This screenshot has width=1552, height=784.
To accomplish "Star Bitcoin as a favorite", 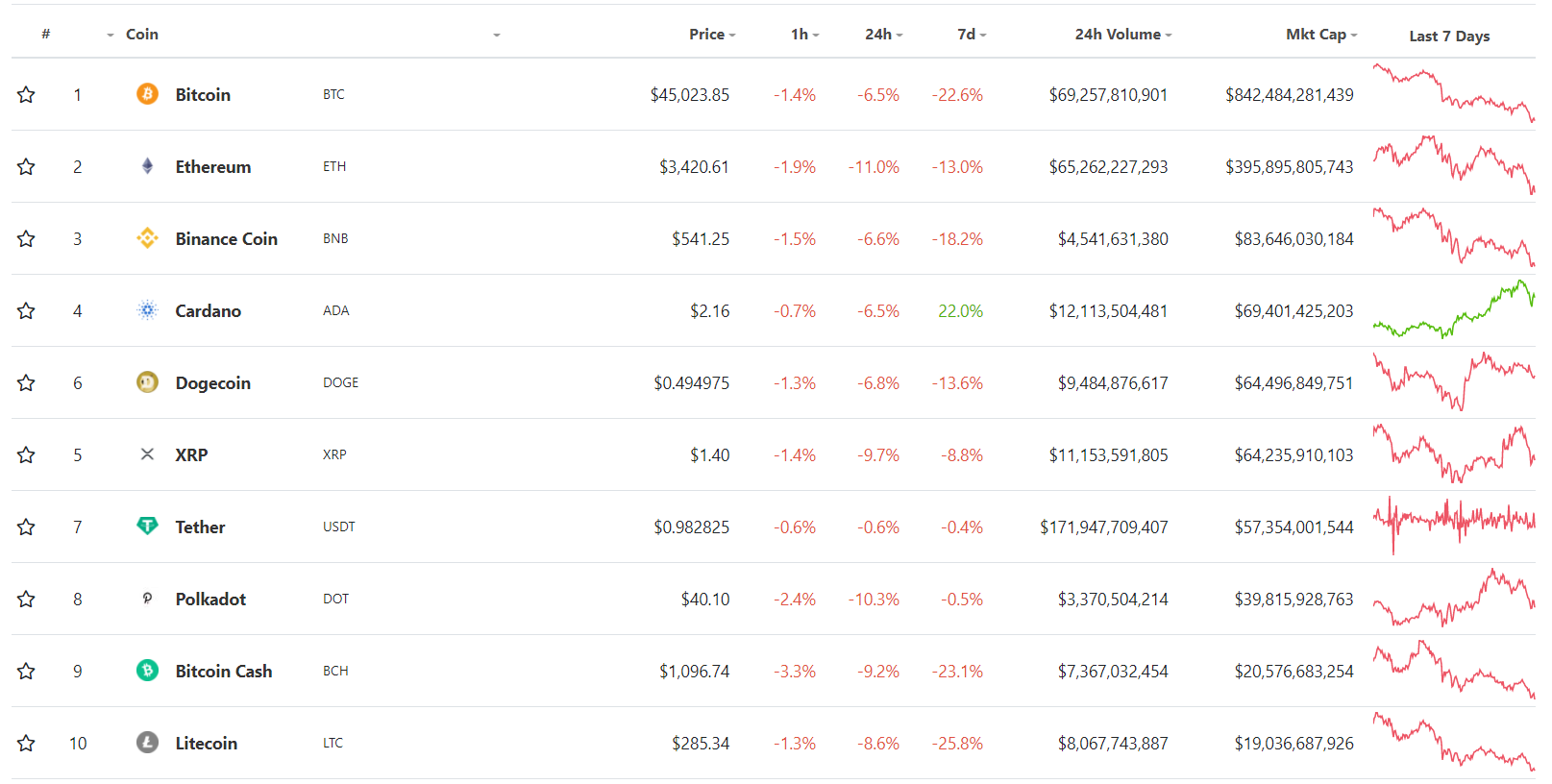I will point(26,94).
